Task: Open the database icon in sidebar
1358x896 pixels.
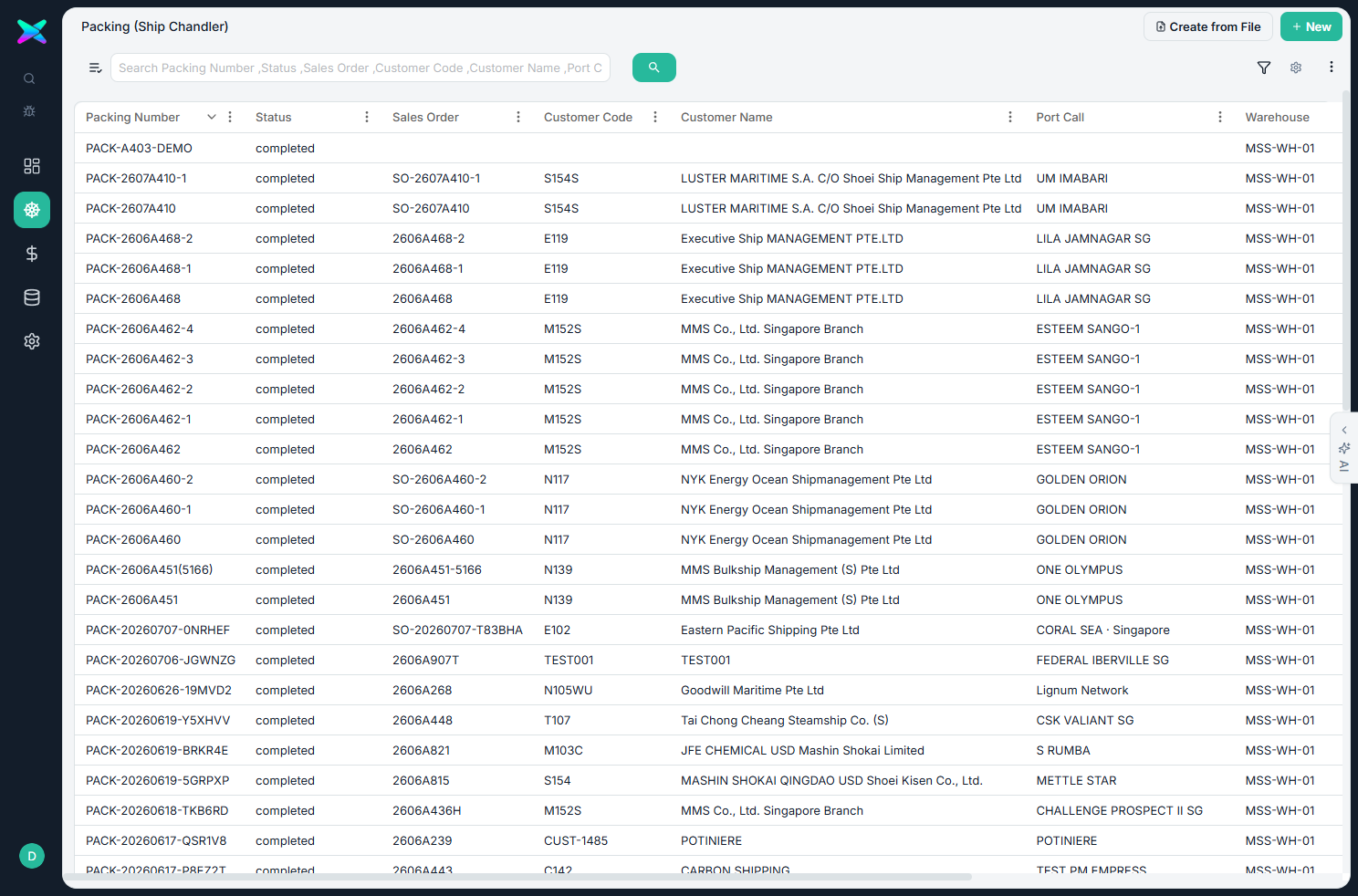Action: (32, 297)
